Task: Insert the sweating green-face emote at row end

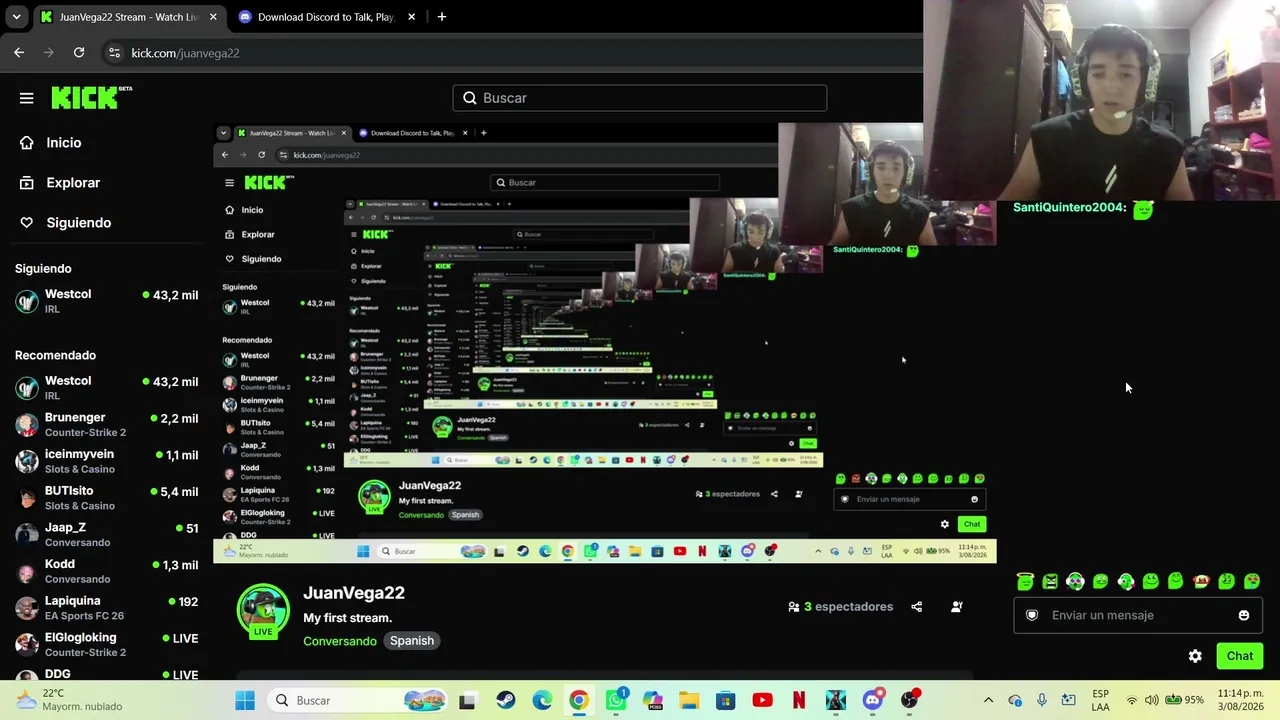Action: [1251, 581]
